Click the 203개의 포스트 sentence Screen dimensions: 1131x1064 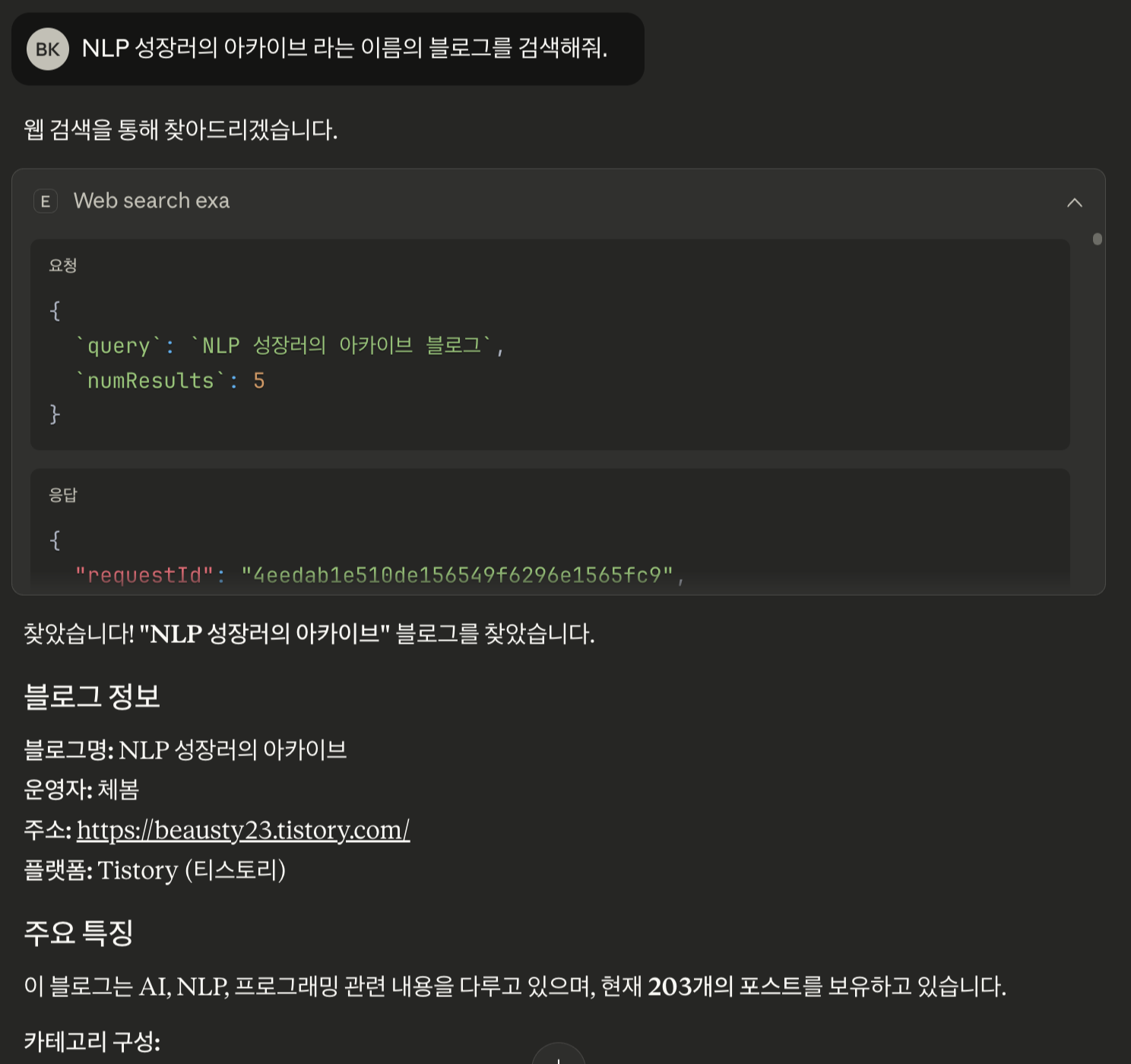pyautogui.click(x=515, y=986)
